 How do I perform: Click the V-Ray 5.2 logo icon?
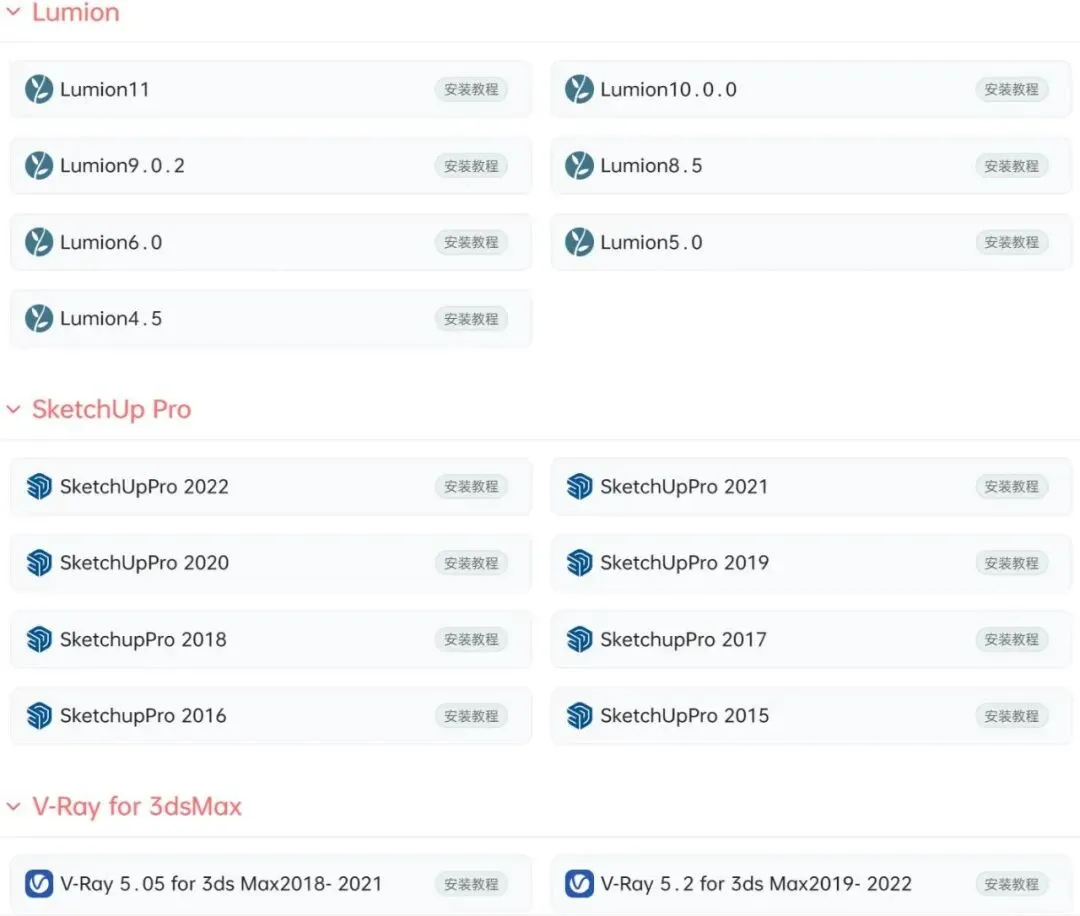tap(579, 884)
